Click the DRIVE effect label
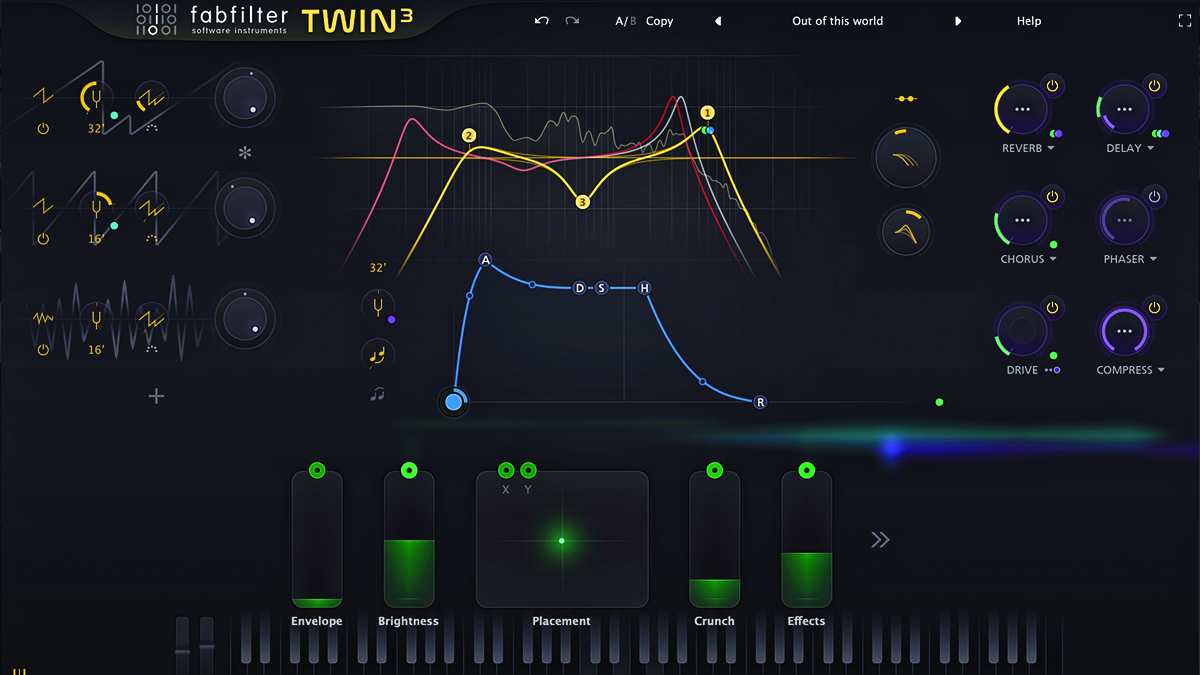This screenshot has height=675, width=1200. pos(1022,370)
